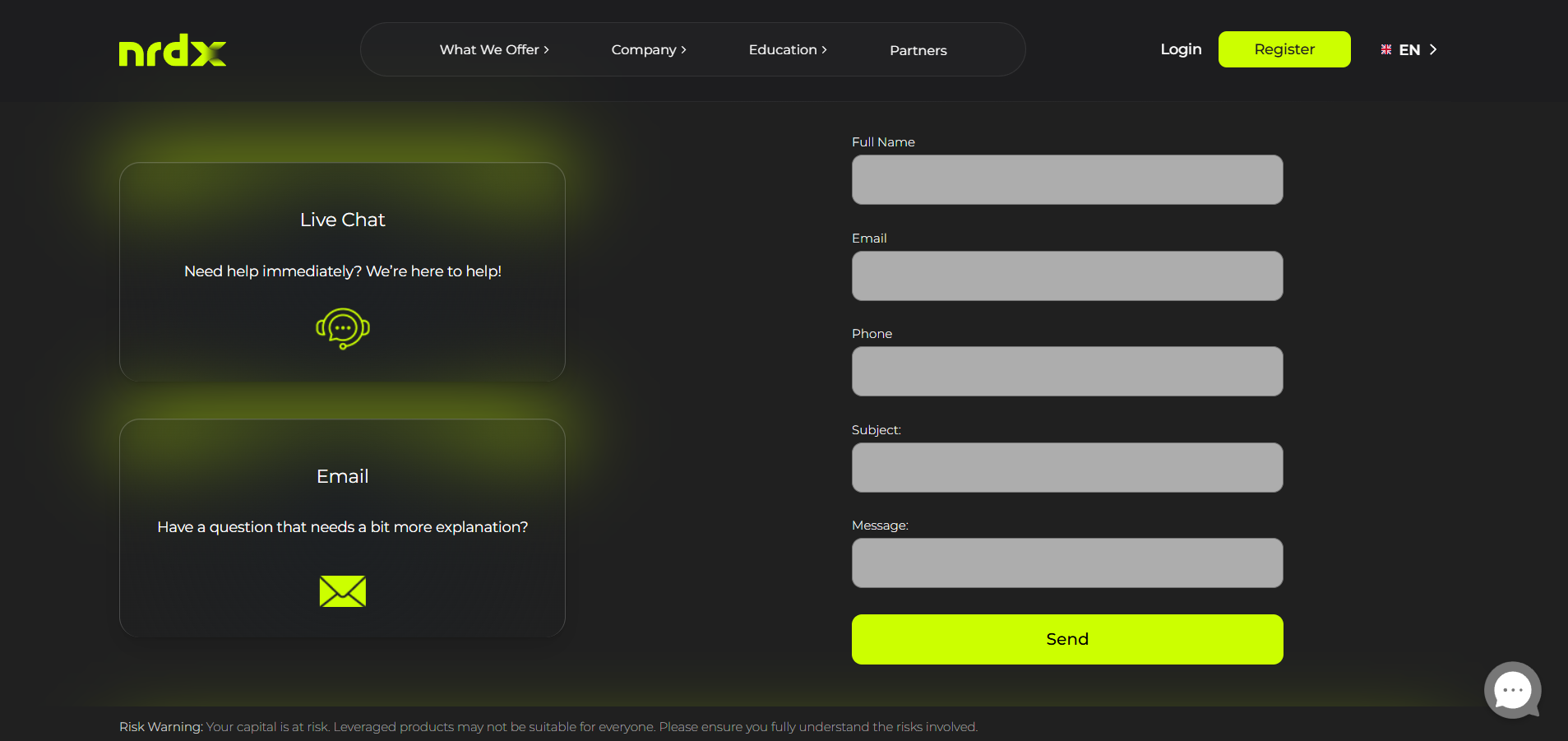Focus the Phone input field

tap(1067, 371)
